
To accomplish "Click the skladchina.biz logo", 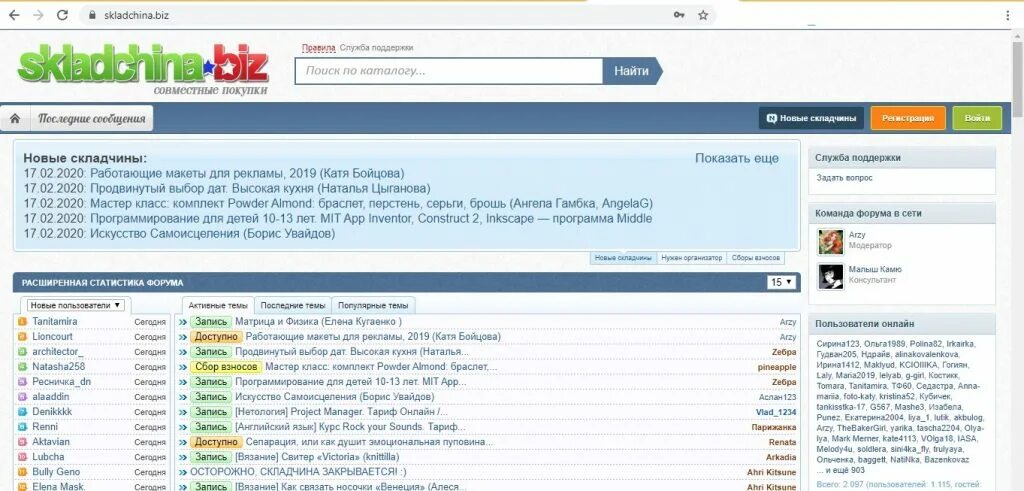I will click(x=143, y=67).
